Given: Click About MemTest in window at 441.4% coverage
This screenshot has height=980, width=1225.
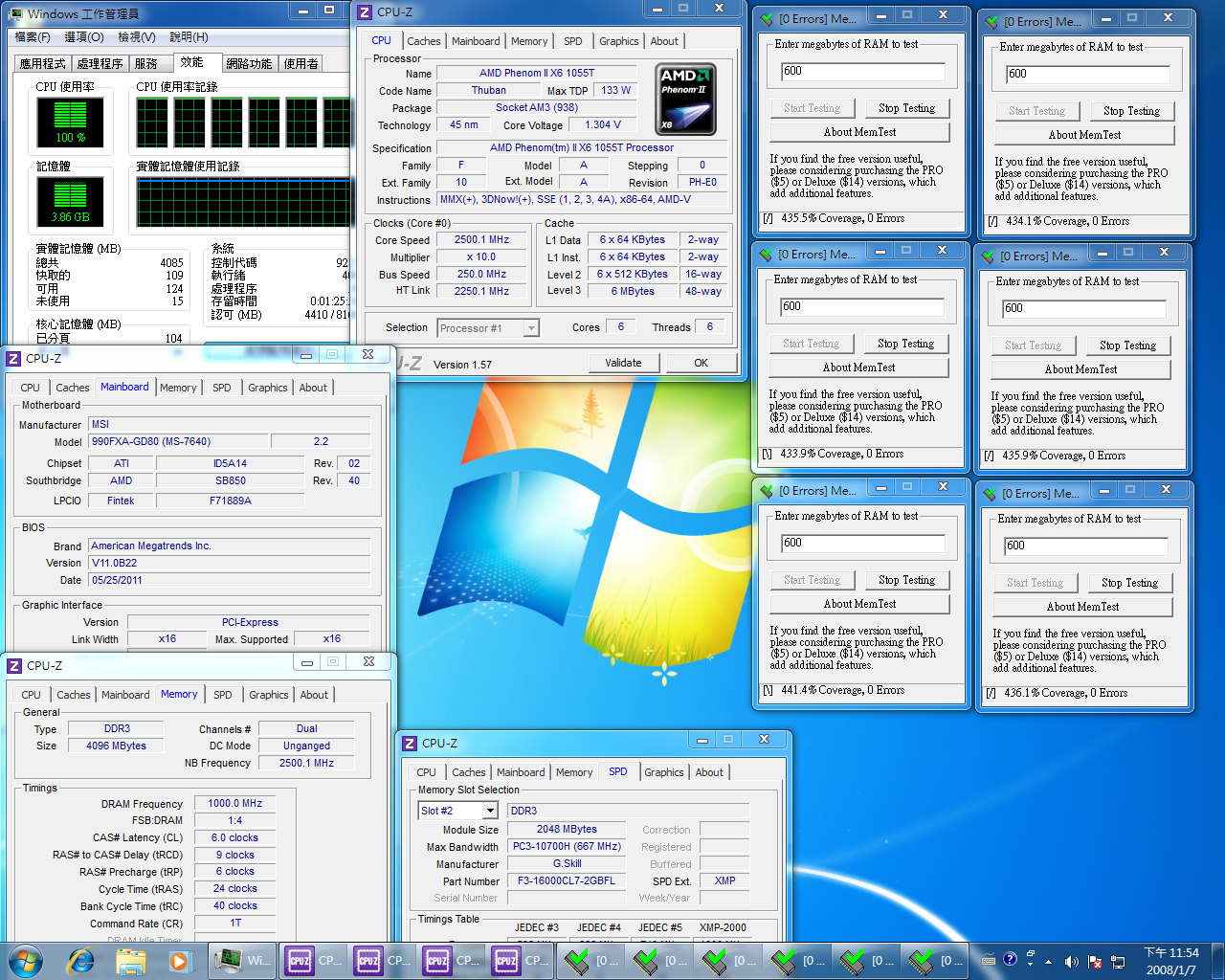Looking at the screenshot, I should [x=859, y=604].
